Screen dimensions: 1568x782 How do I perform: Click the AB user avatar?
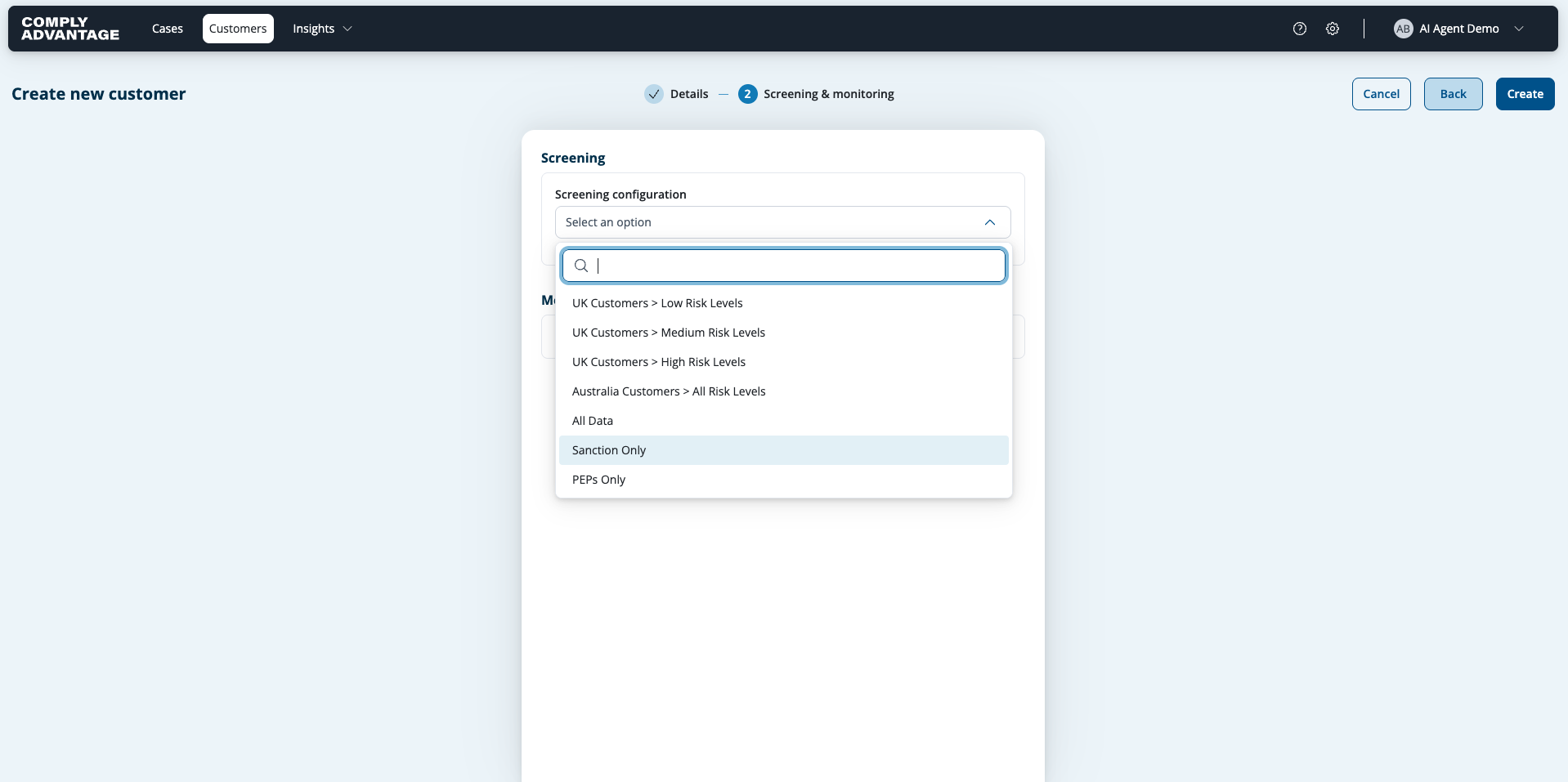(1403, 29)
